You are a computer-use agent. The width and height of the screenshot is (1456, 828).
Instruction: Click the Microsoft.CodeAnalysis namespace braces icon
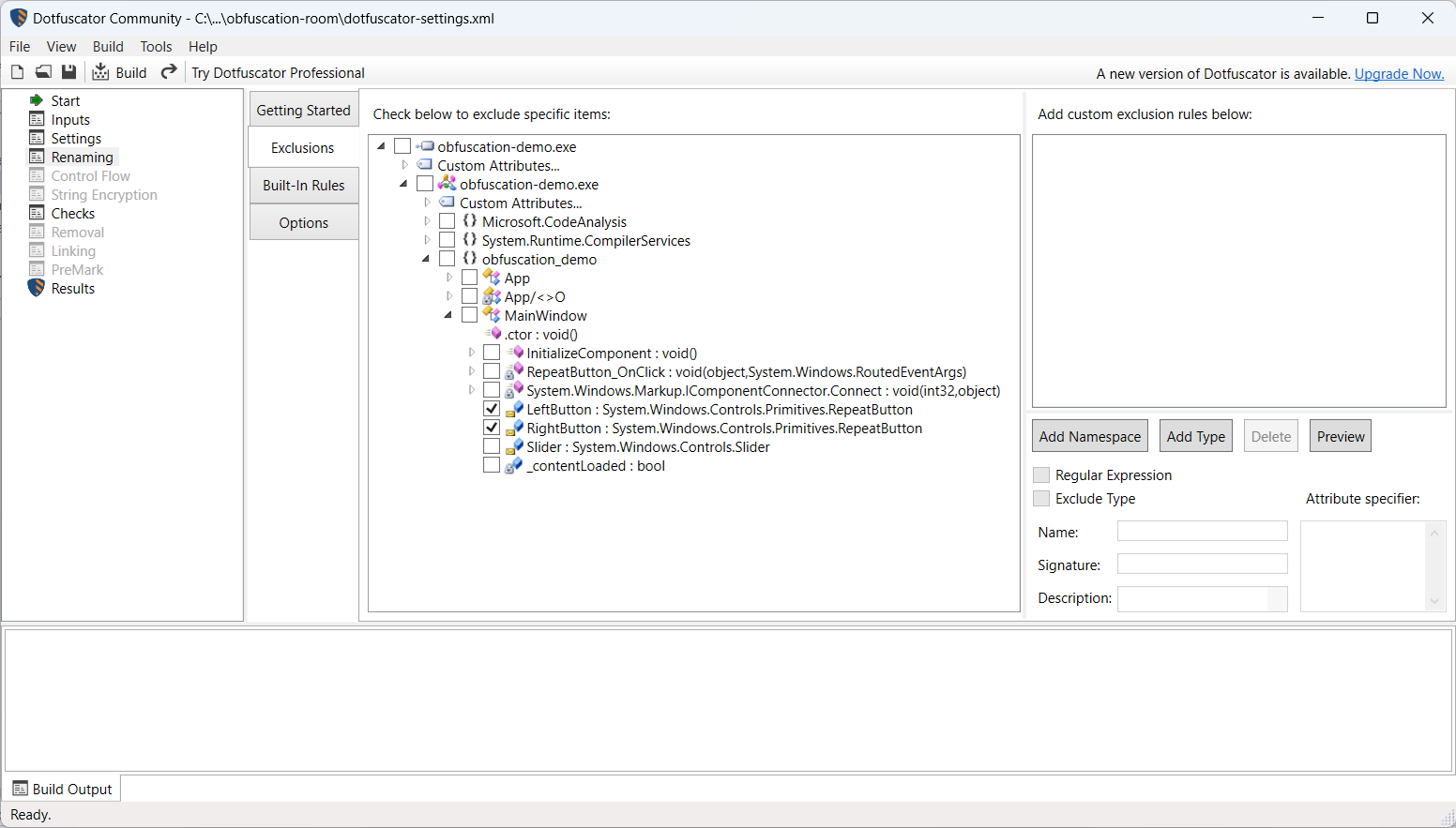point(470,221)
